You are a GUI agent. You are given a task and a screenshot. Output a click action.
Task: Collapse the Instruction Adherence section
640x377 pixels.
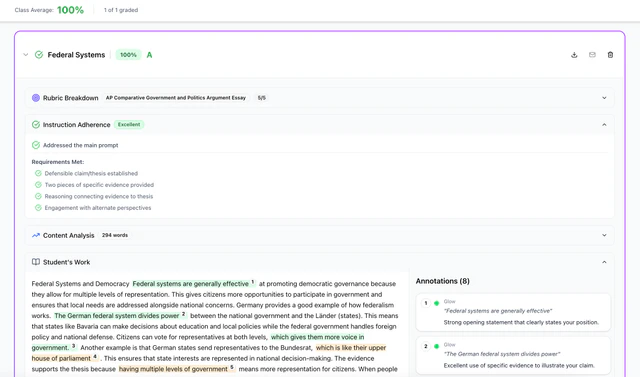pyautogui.click(x=604, y=124)
